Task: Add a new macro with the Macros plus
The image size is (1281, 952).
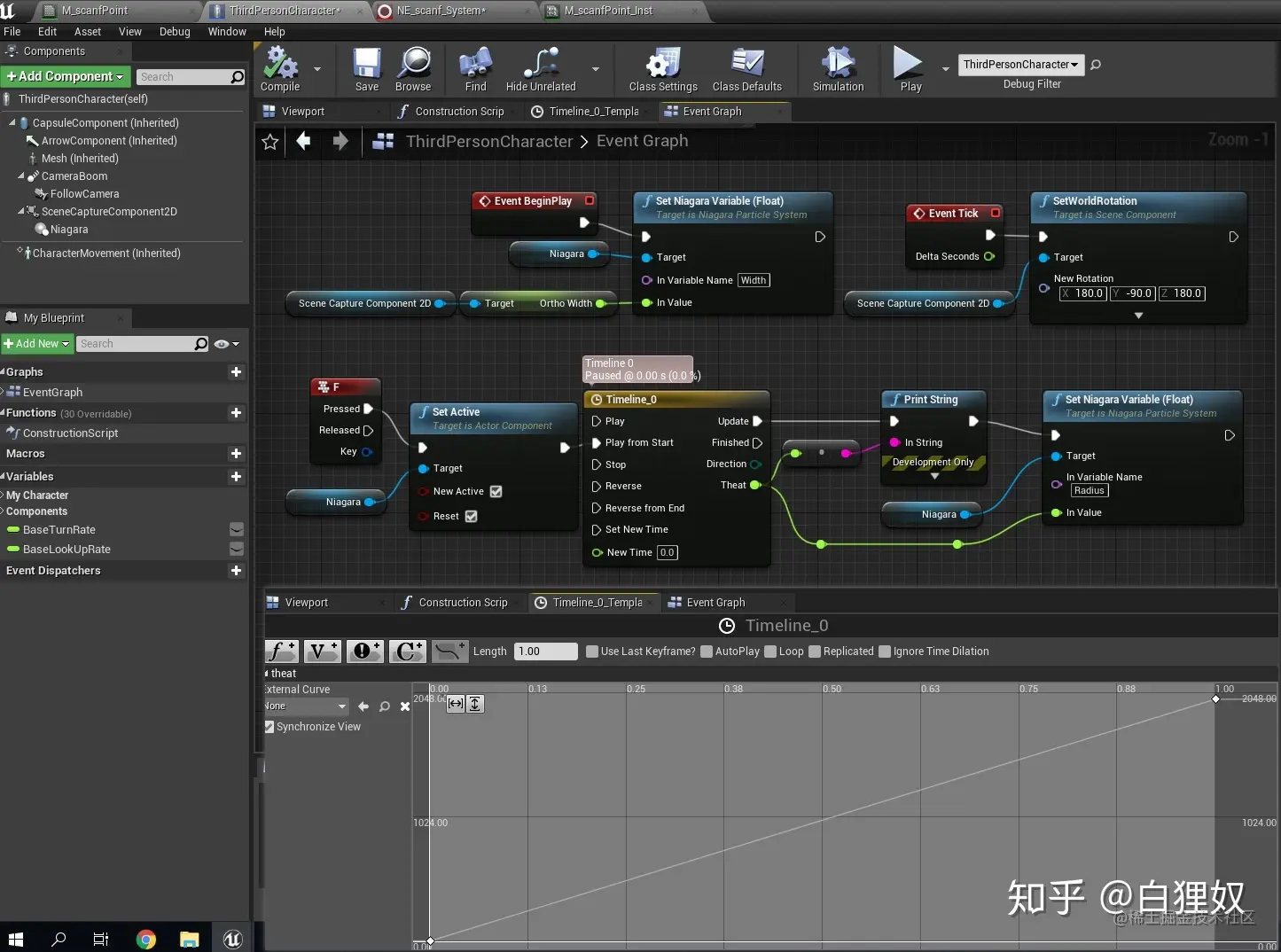Action: tap(236, 454)
